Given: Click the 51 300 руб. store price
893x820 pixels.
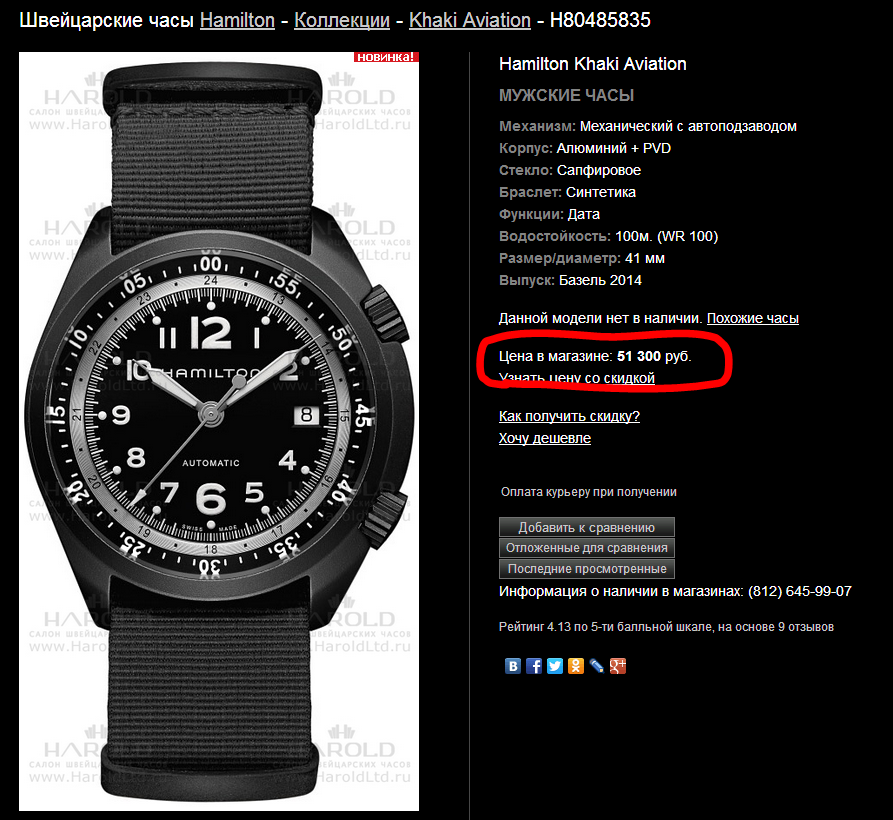Looking at the screenshot, I should (x=654, y=356).
